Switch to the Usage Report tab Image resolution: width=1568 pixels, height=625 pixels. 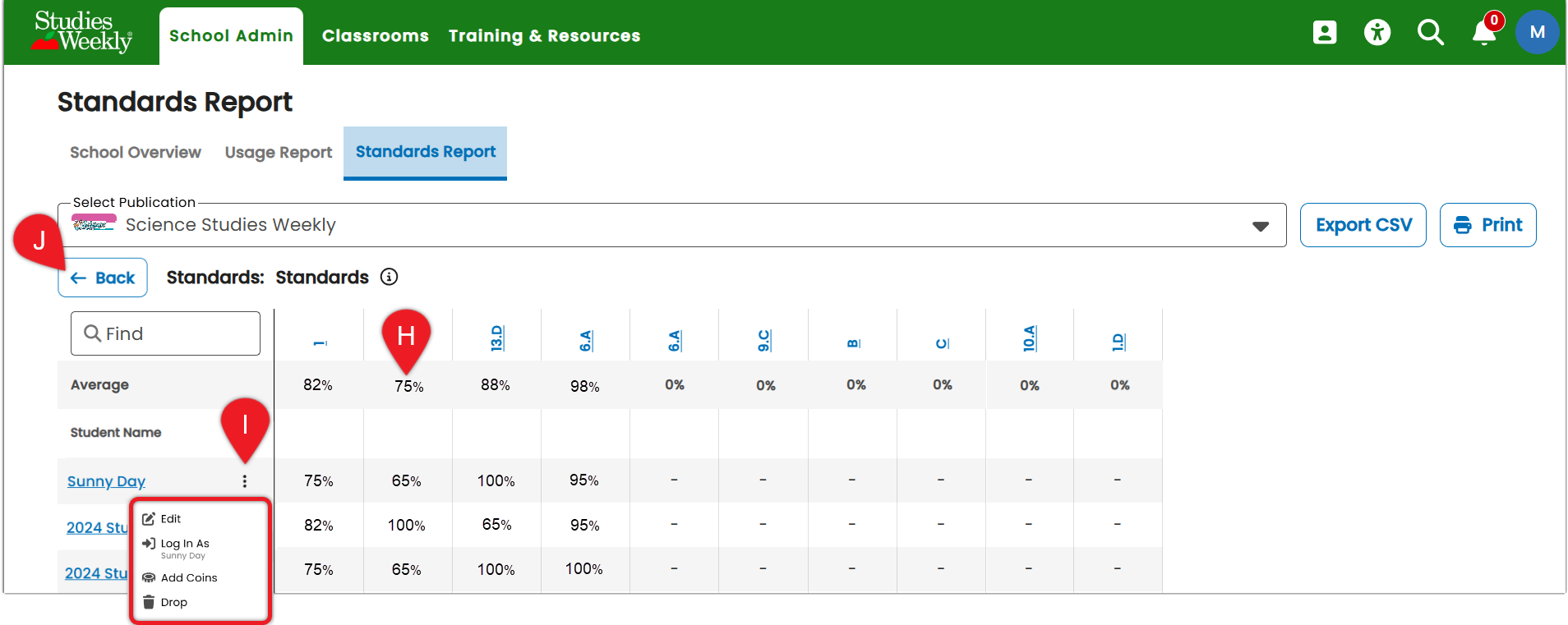(279, 152)
